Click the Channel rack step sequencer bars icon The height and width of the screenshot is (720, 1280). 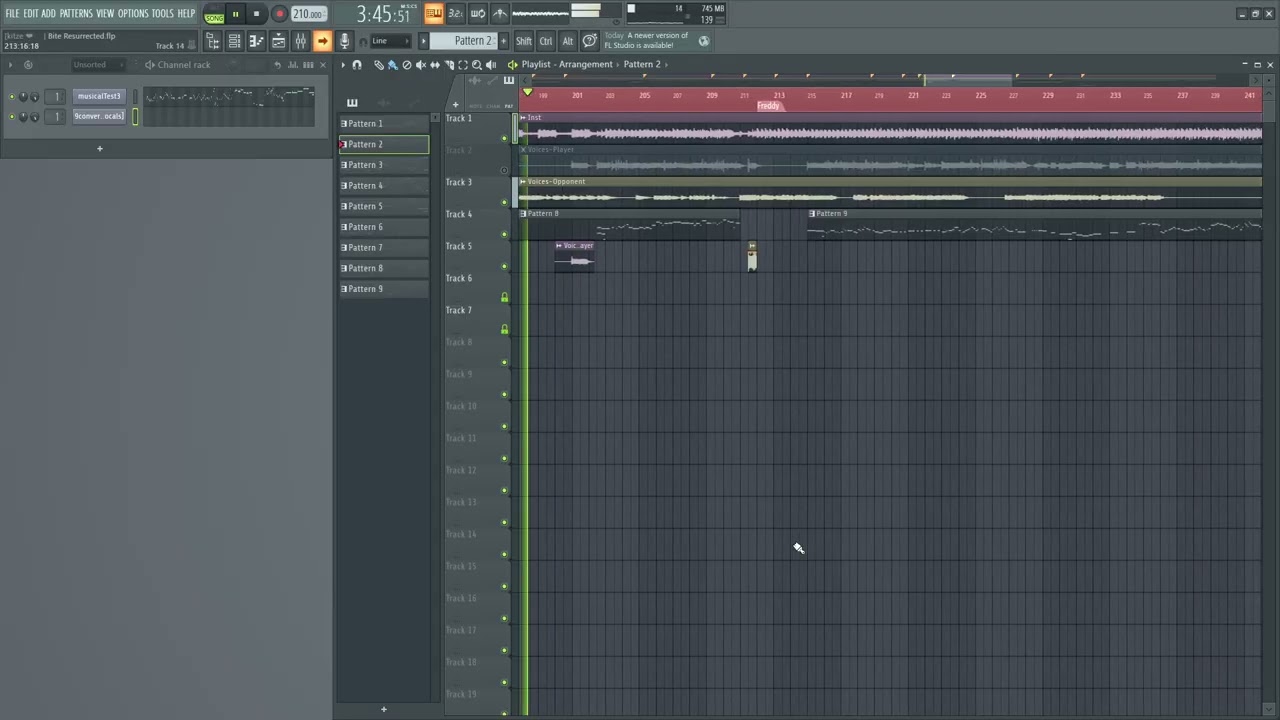click(308, 65)
